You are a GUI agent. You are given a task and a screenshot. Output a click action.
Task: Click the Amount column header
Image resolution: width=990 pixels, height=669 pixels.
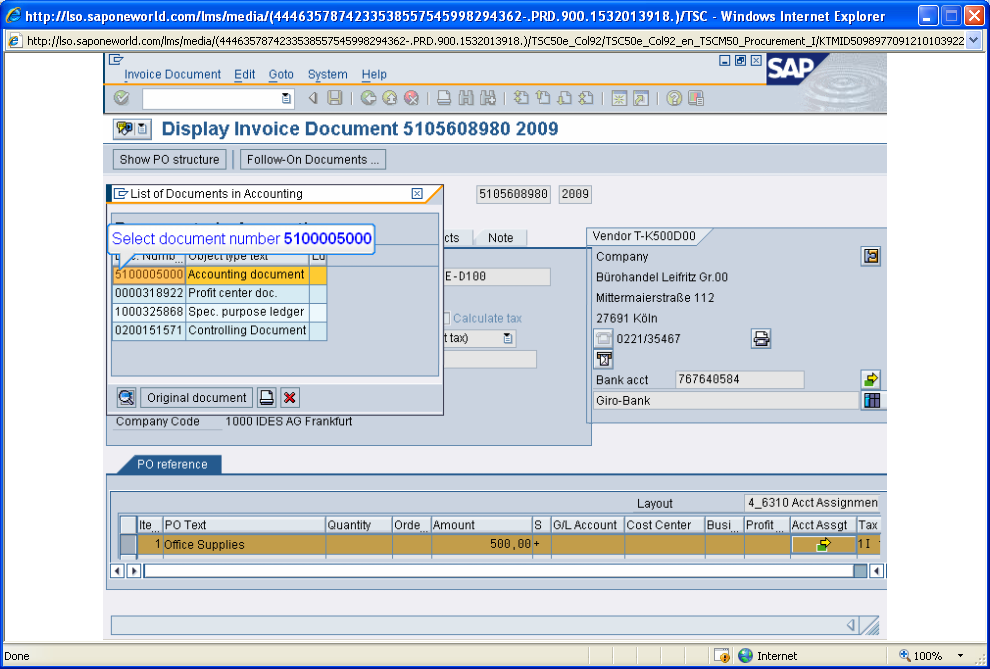click(482, 525)
